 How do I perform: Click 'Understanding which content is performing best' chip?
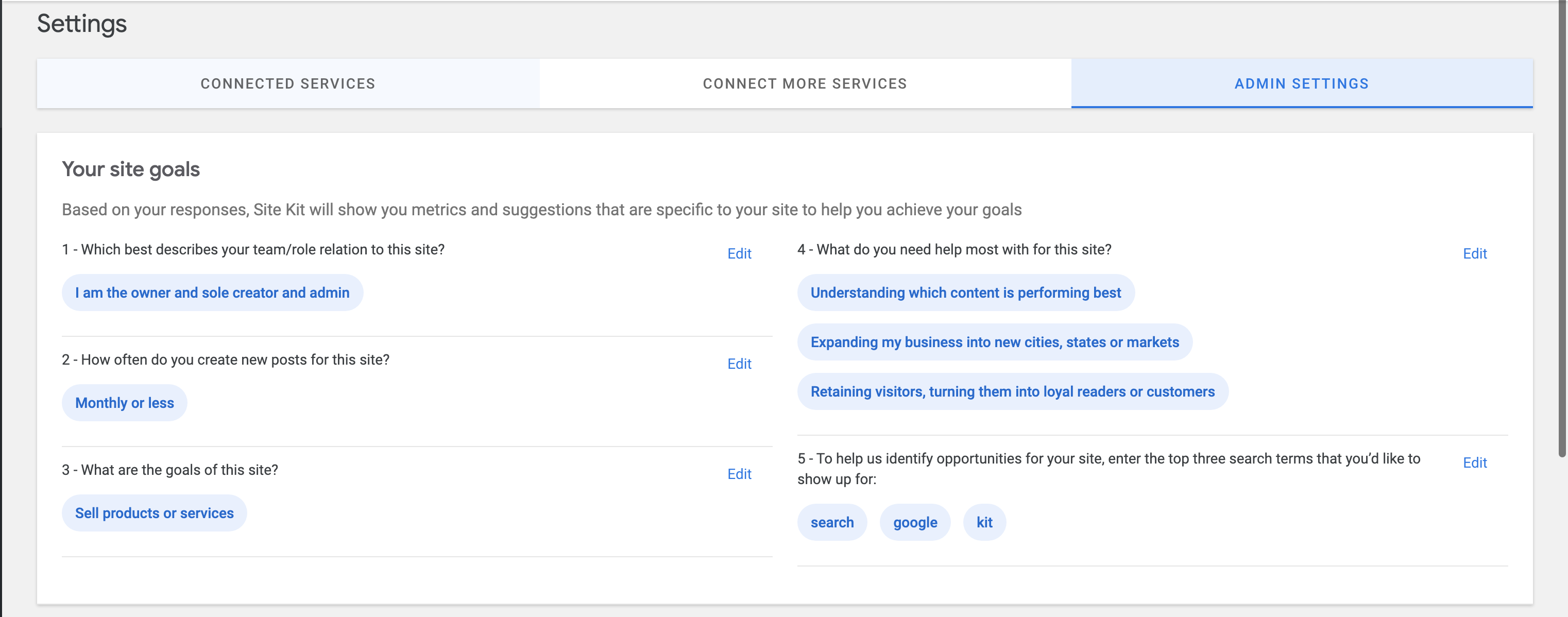pyautogui.click(x=965, y=293)
